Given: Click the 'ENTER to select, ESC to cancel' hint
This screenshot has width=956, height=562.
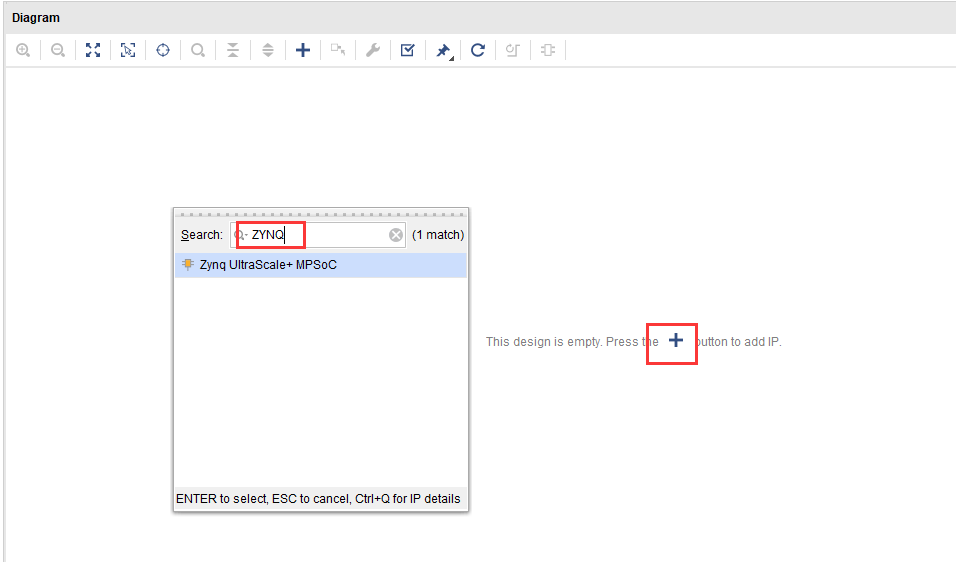Looking at the screenshot, I should click(318, 499).
